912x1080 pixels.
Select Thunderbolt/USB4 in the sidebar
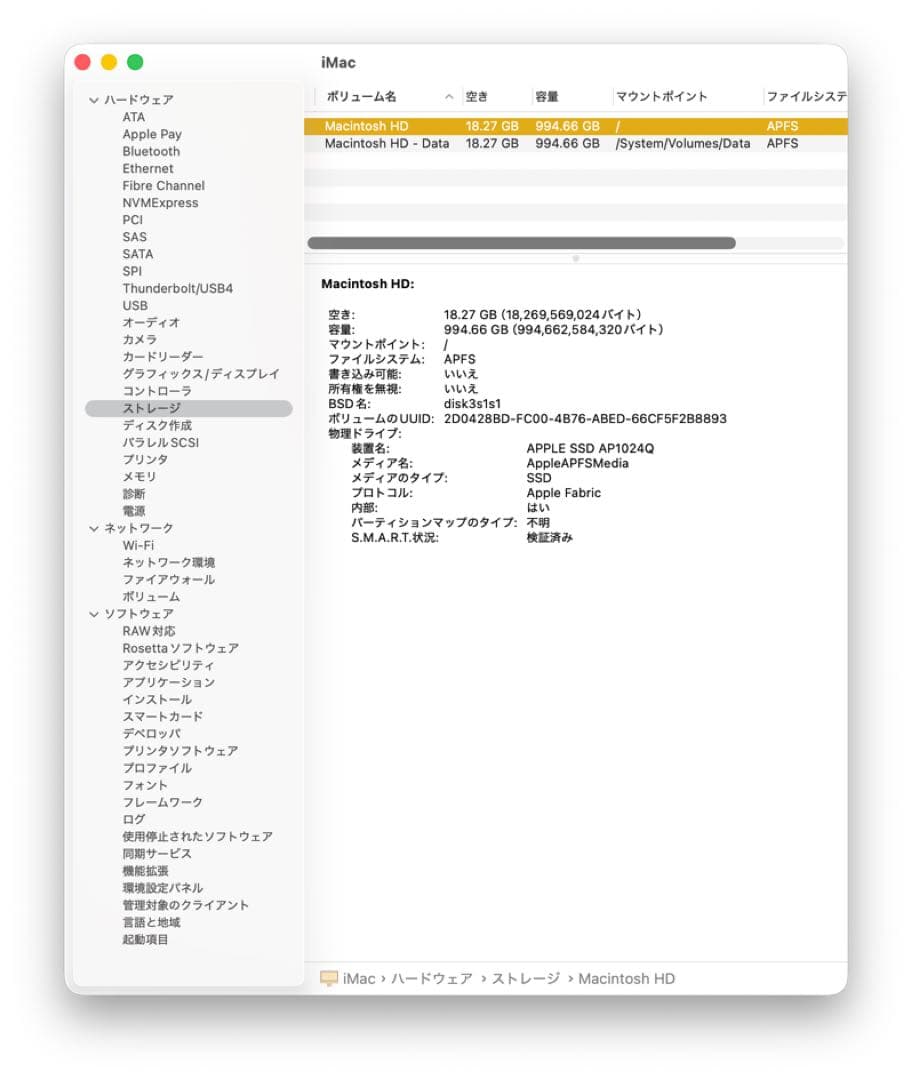pyautogui.click(x=175, y=288)
